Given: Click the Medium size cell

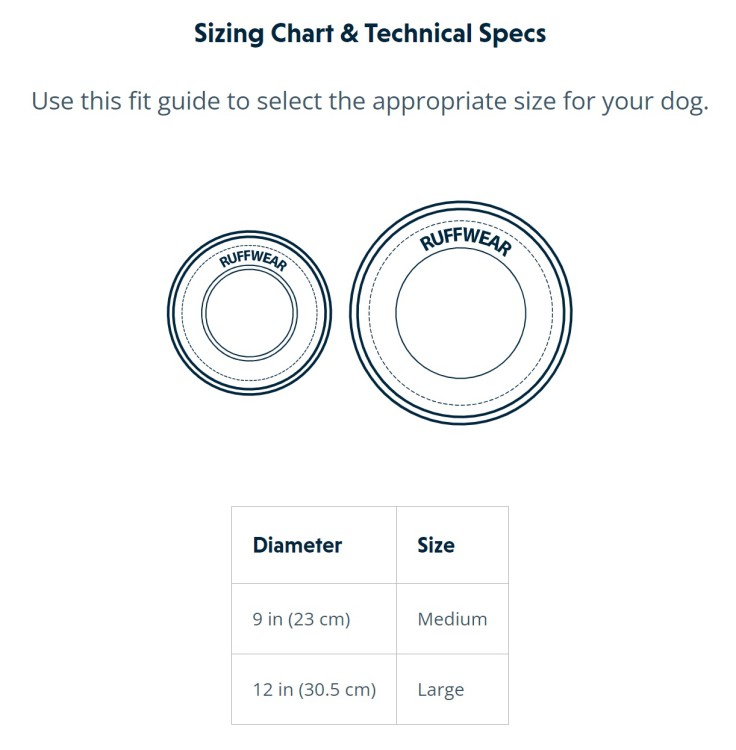Looking at the screenshot, I should (x=452, y=619).
